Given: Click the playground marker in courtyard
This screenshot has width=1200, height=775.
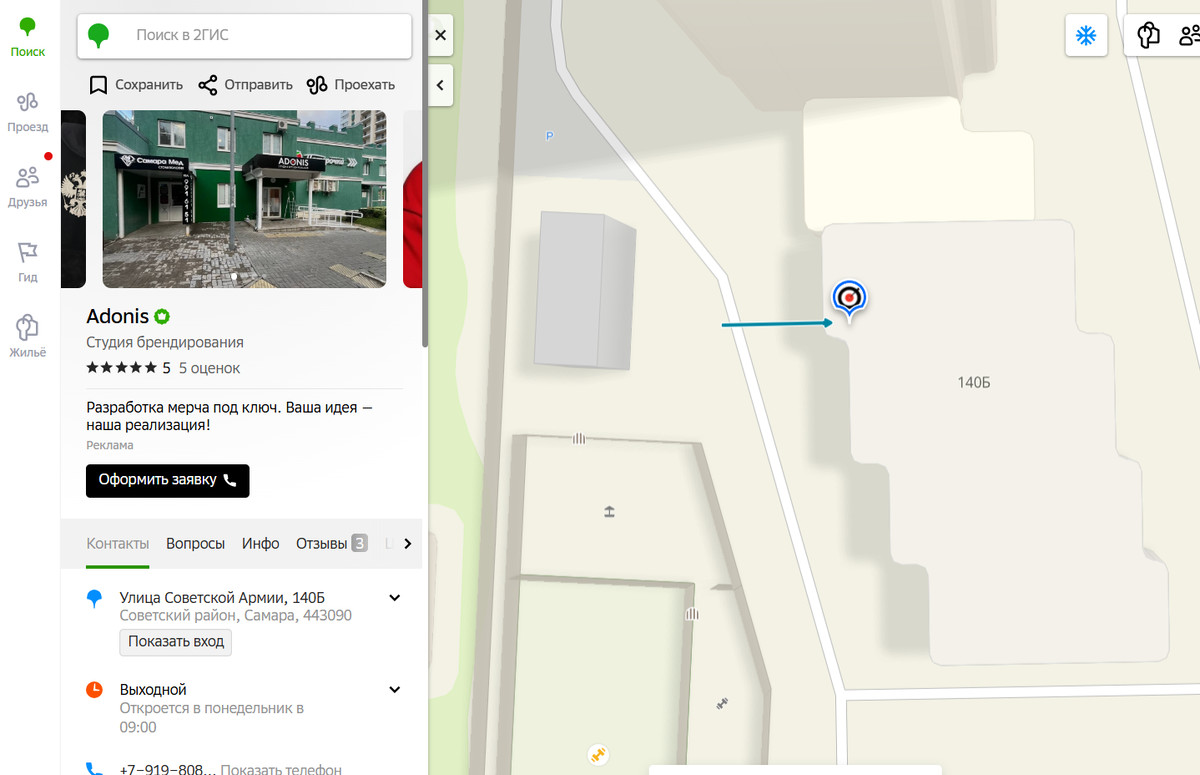Looking at the screenshot, I should pyautogui.click(x=609, y=512).
